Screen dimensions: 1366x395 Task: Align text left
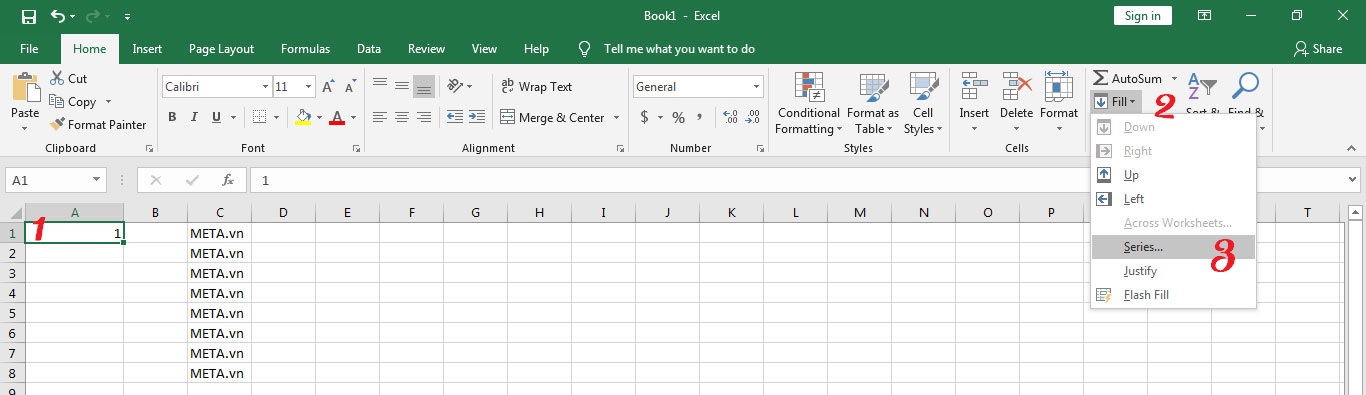click(x=379, y=117)
